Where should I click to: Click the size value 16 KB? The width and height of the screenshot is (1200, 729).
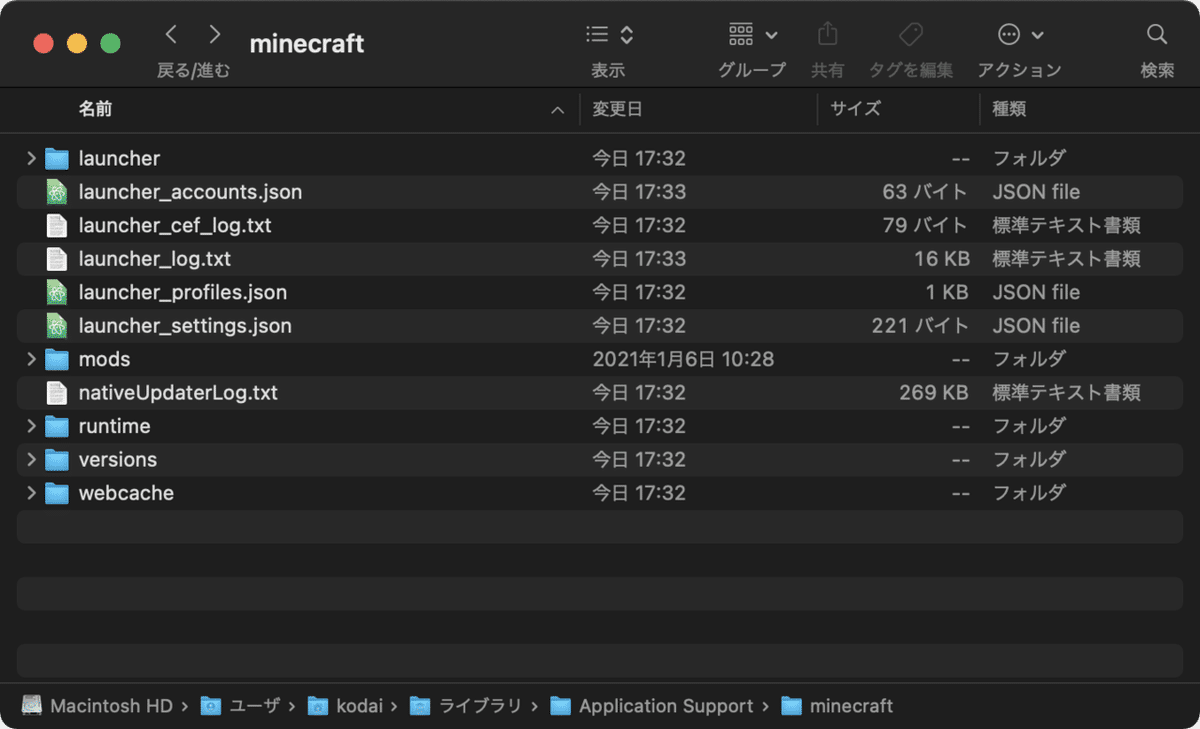[942, 259]
